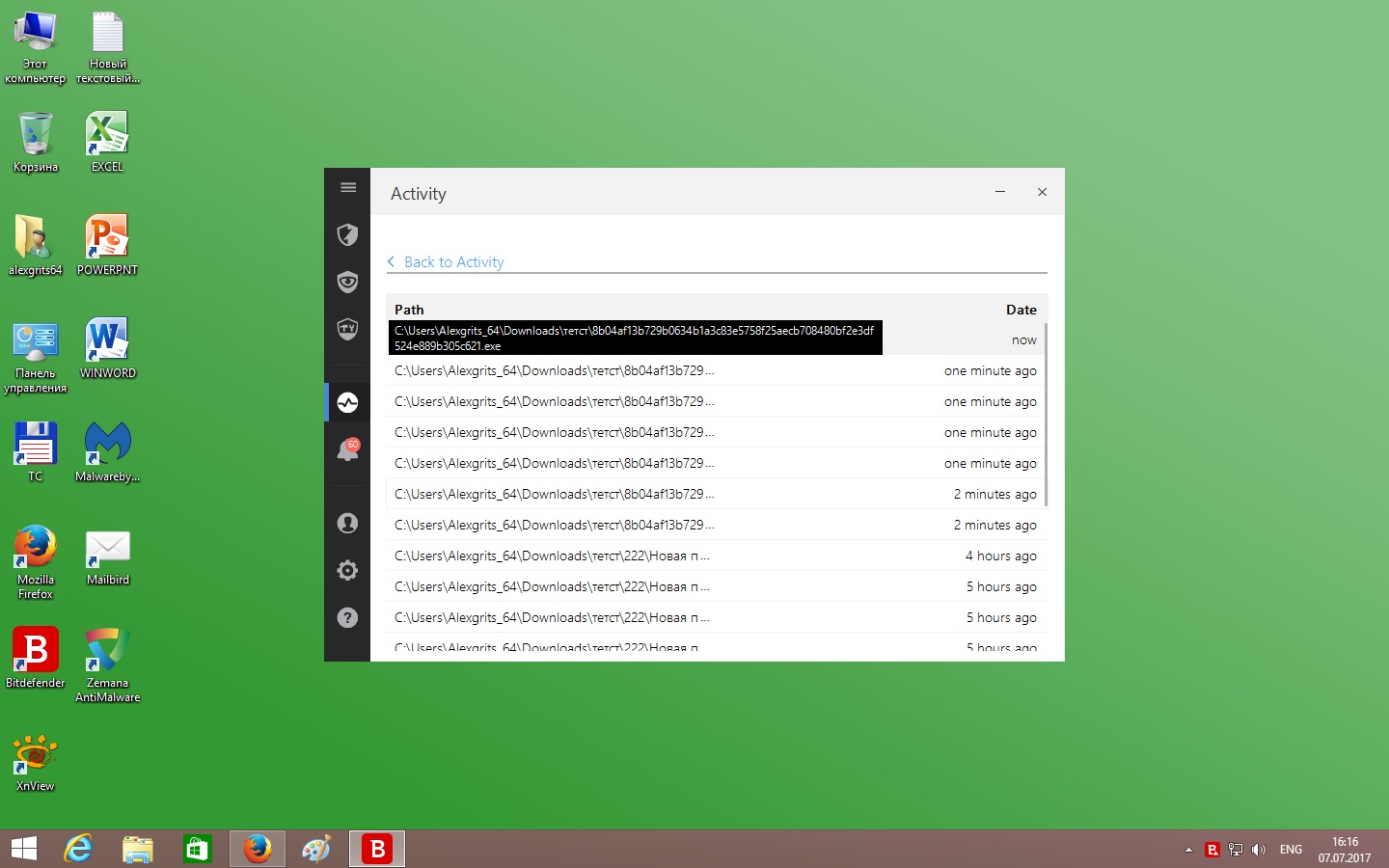Minimize the Bitdefender Activity window
The height and width of the screenshot is (868, 1389).
(x=1000, y=192)
